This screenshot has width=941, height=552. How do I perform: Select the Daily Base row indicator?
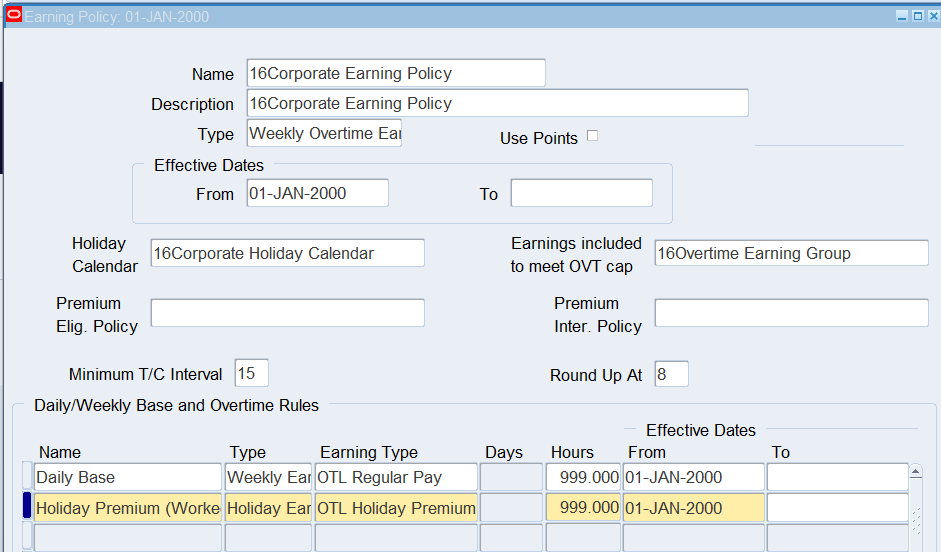tap(27, 477)
